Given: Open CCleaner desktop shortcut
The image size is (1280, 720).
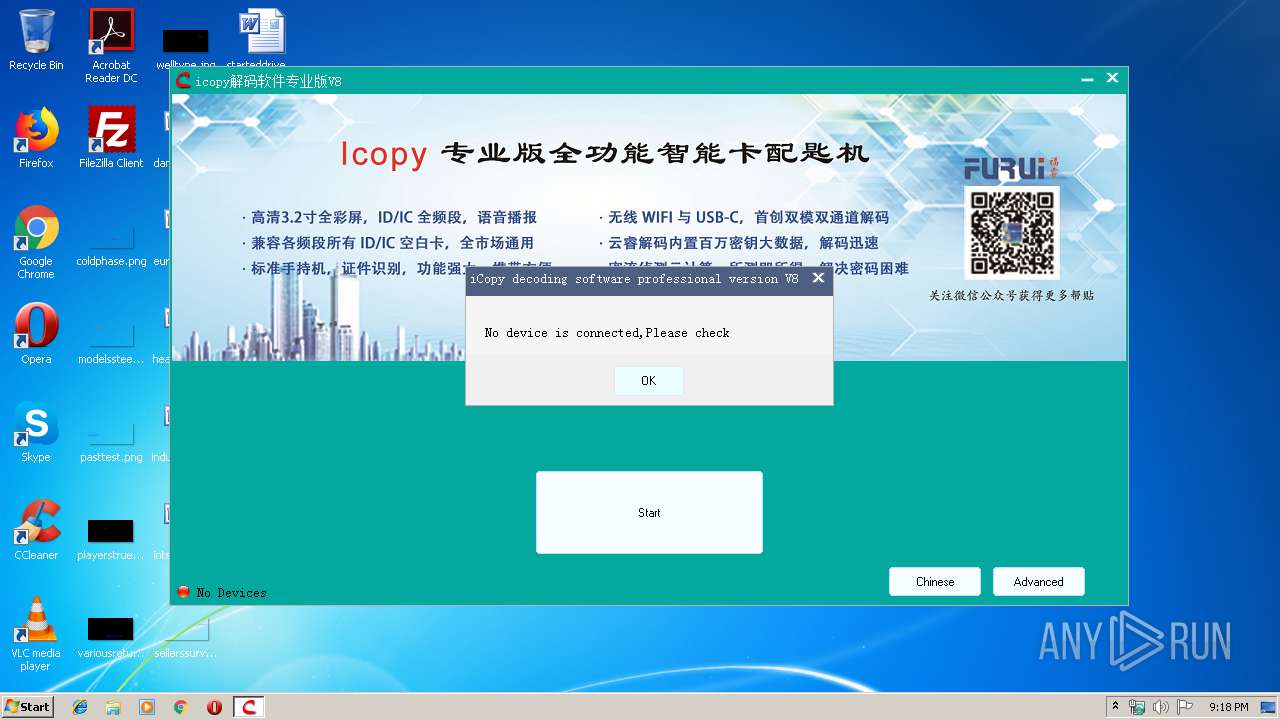Looking at the screenshot, I should pos(36,530).
